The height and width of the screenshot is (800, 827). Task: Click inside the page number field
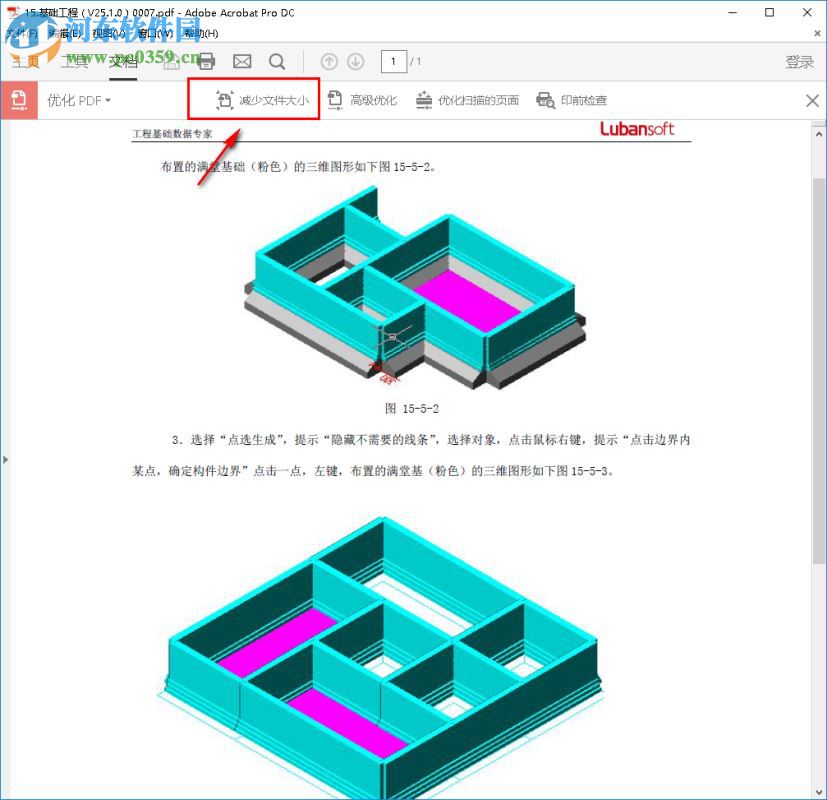tap(393, 61)
